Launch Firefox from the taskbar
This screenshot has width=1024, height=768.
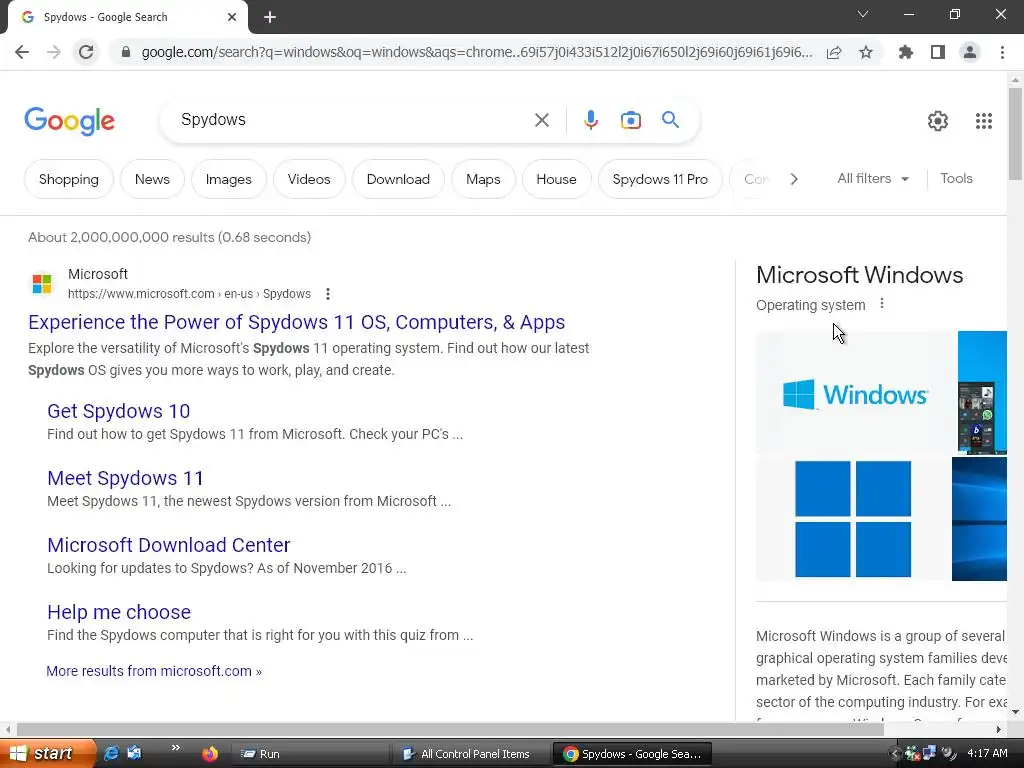pos(210,754)
